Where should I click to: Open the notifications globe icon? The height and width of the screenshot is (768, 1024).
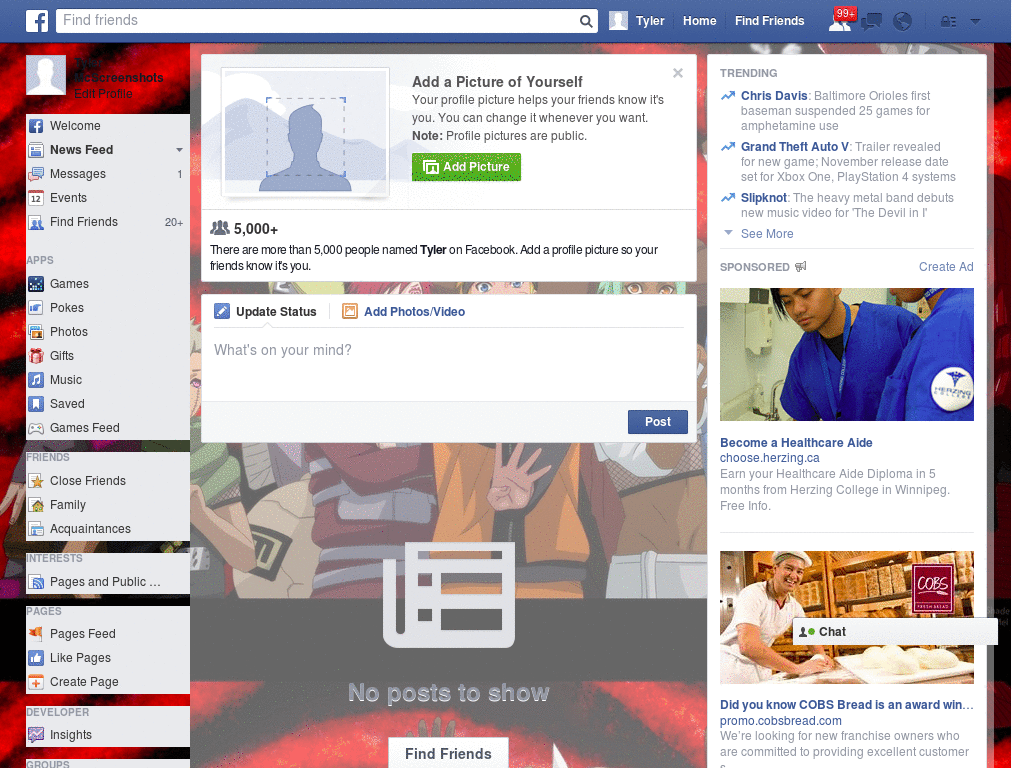(902, 22)
